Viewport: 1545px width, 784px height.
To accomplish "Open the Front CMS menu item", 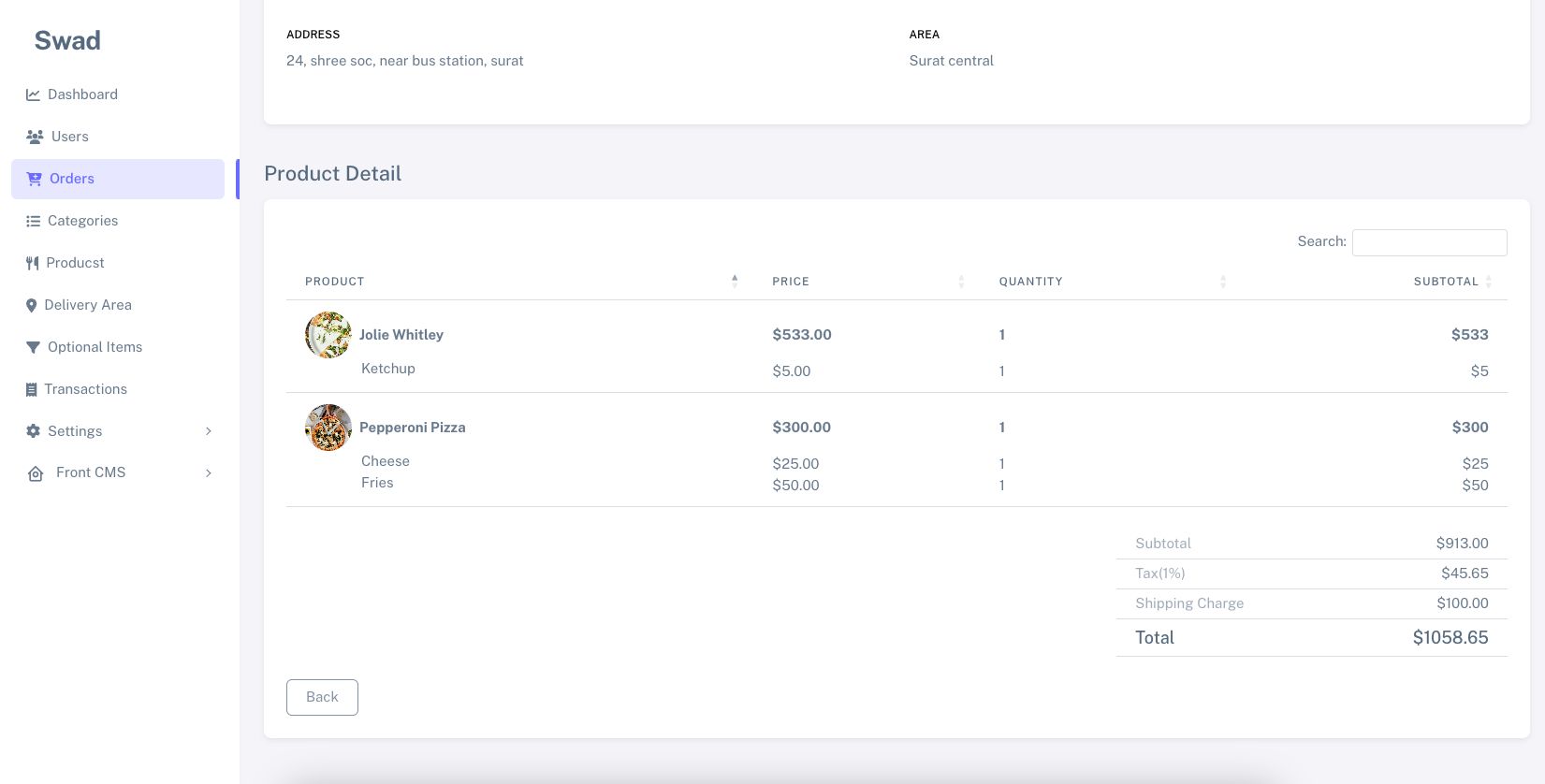I will pos(91,472).
